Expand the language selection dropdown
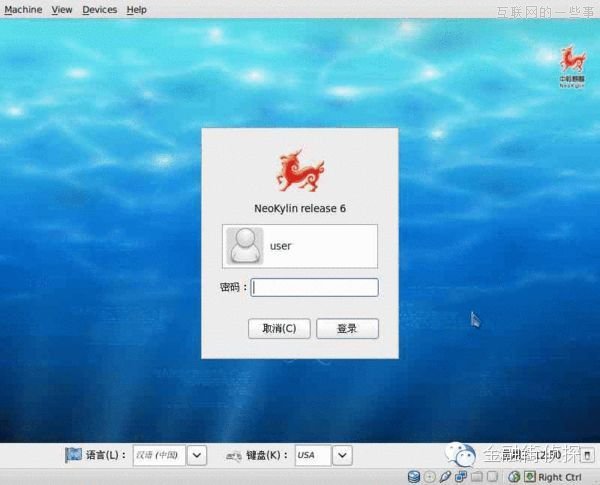The image size is (600, 485). [197, 455]
